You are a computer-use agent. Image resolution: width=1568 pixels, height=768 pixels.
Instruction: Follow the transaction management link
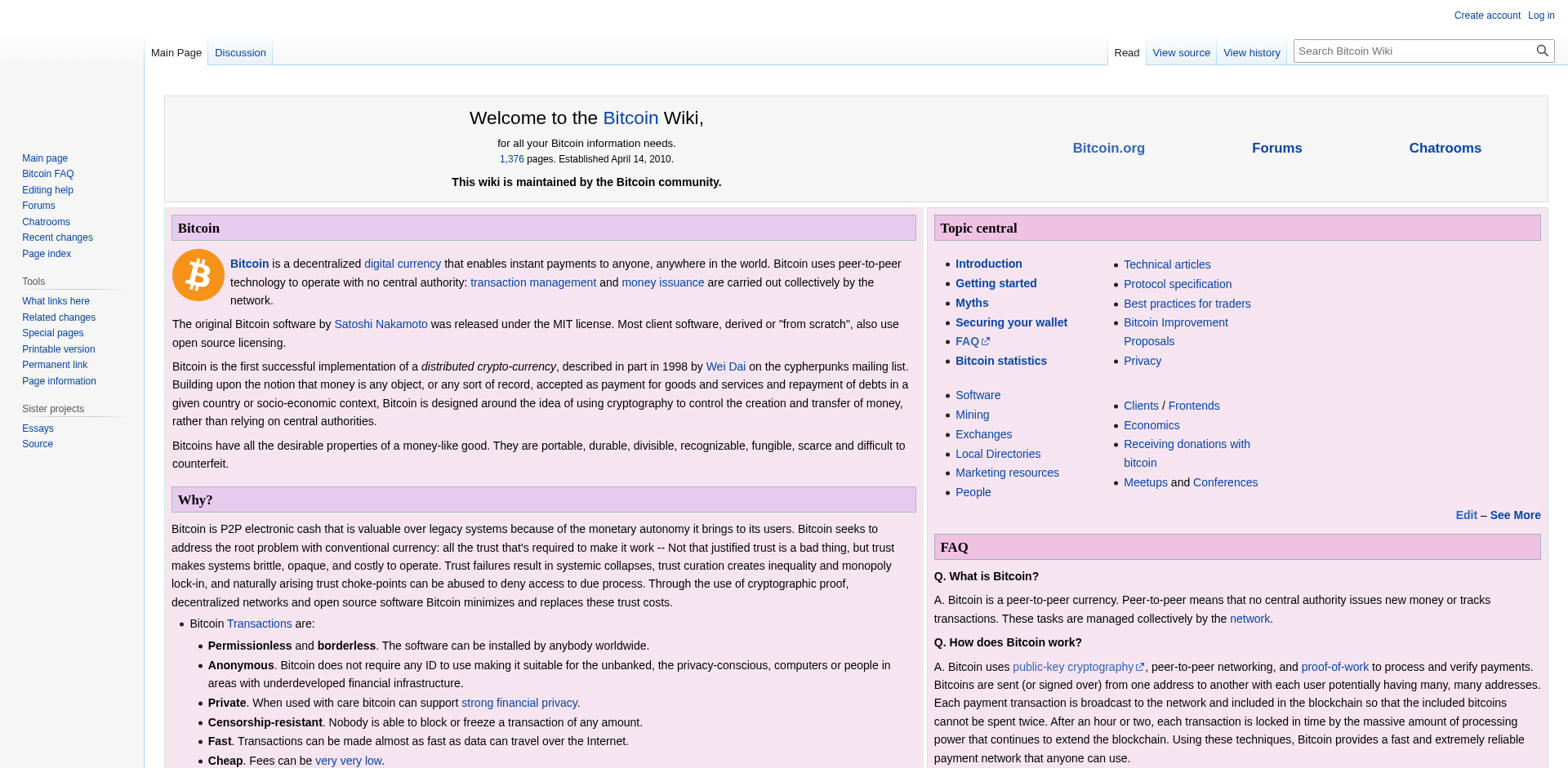coord(533,282)
